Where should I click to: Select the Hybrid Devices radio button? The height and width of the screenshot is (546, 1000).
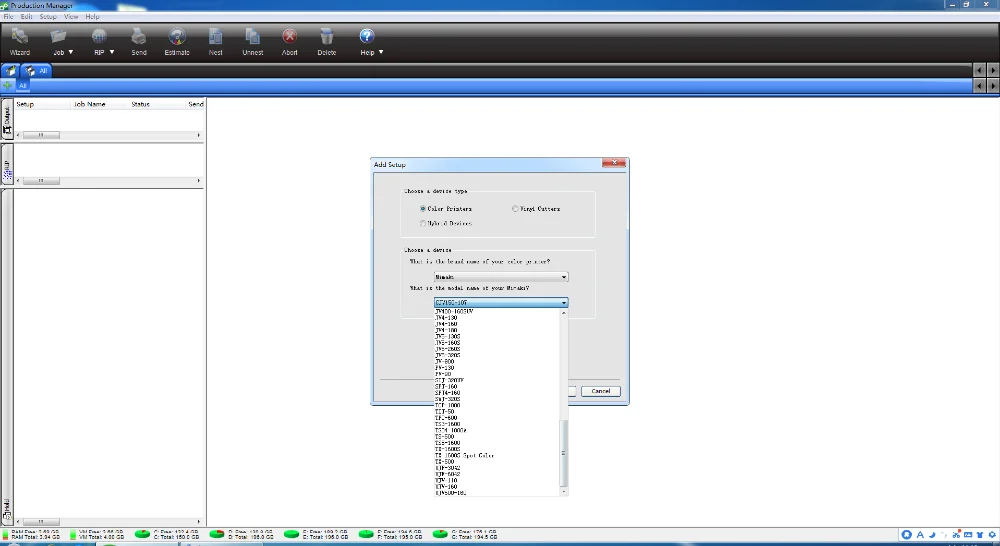(x=423, y=223)
